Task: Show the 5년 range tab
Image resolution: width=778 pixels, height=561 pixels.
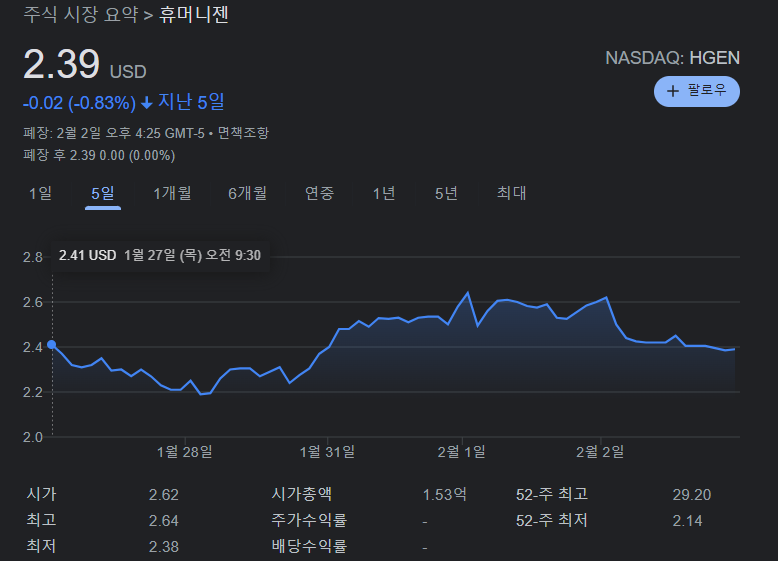Action: click(446, 193)
